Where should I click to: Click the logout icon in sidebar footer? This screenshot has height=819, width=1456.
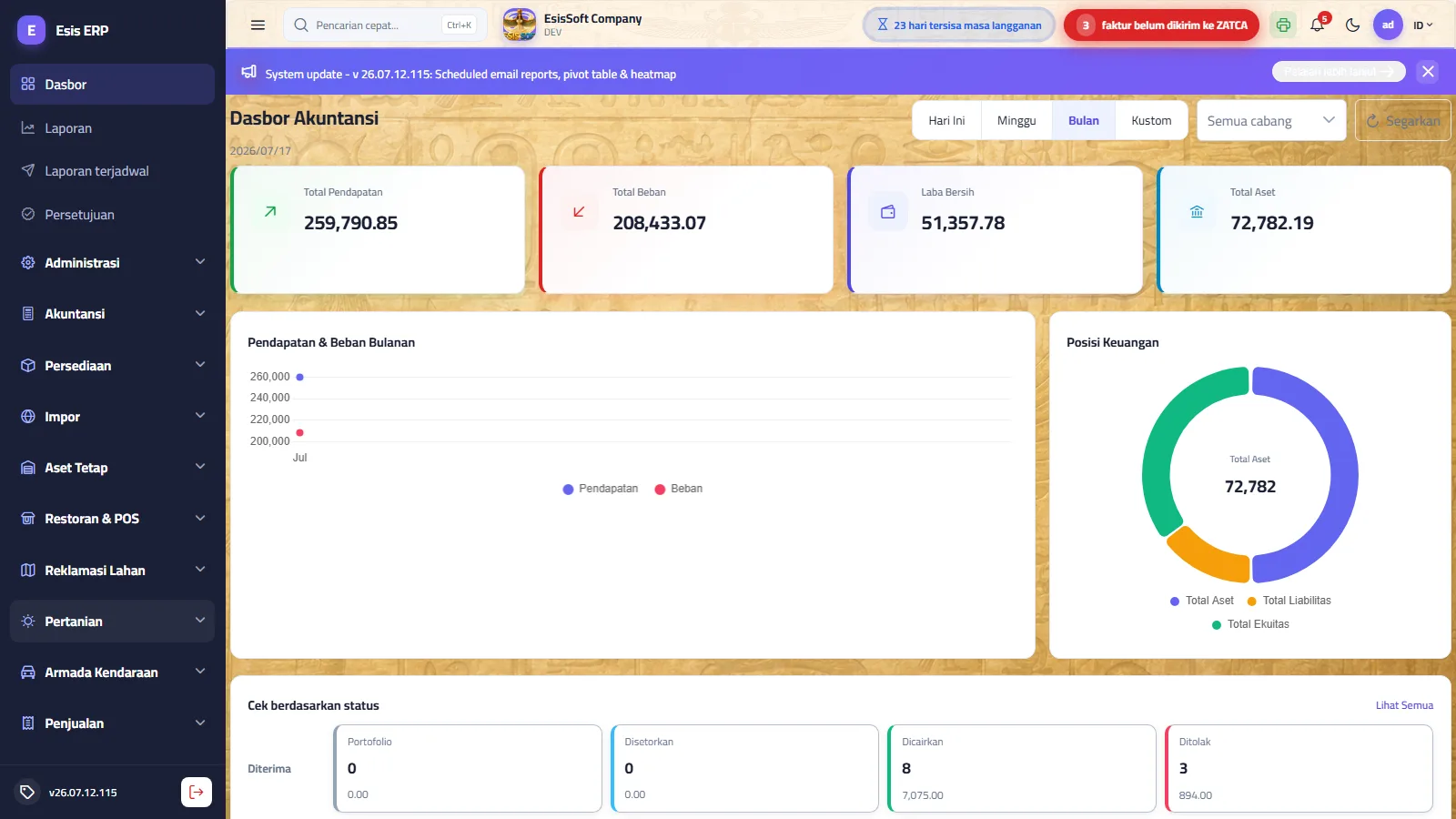(x=197, y=792)
